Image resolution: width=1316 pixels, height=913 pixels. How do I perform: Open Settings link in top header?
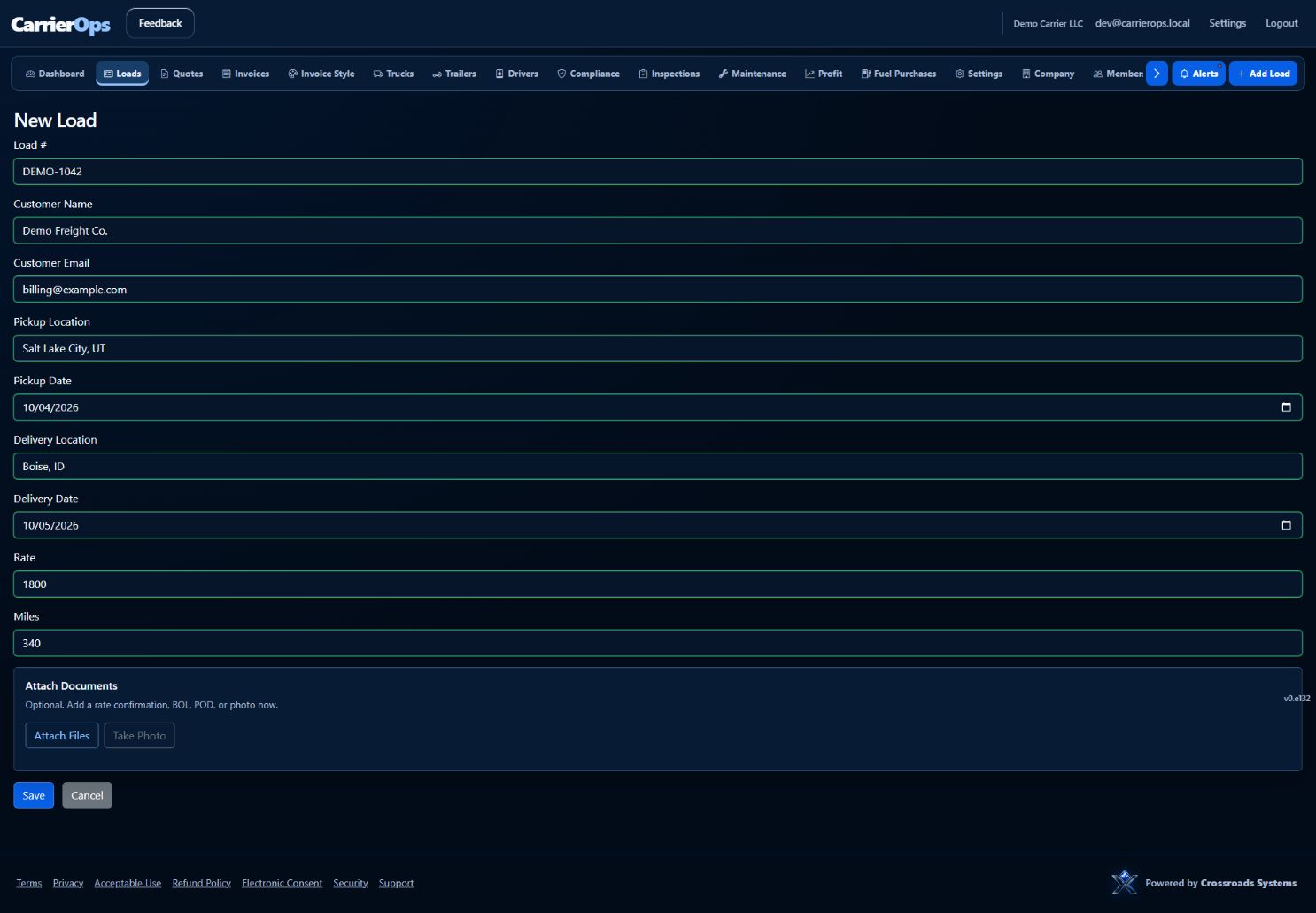tap(1227, 23)
